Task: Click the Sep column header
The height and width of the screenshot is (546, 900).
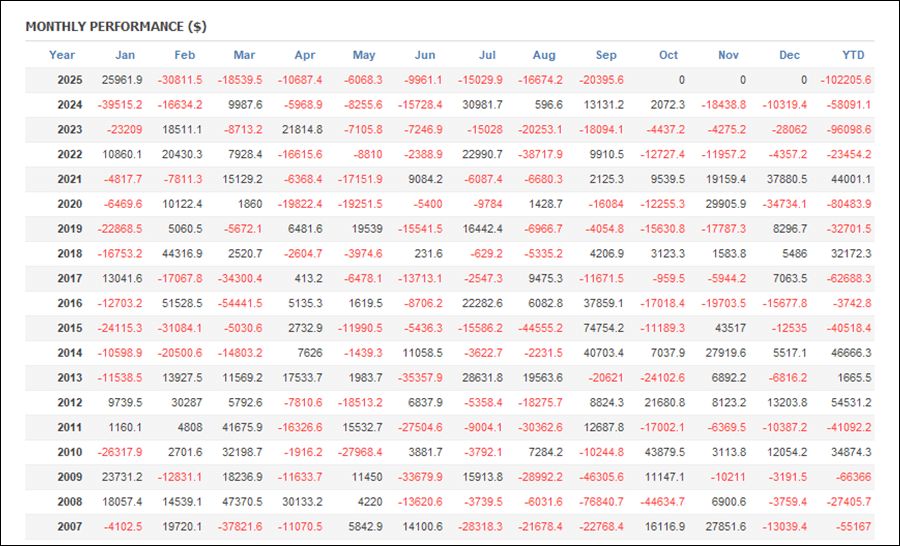Action: 608,55
